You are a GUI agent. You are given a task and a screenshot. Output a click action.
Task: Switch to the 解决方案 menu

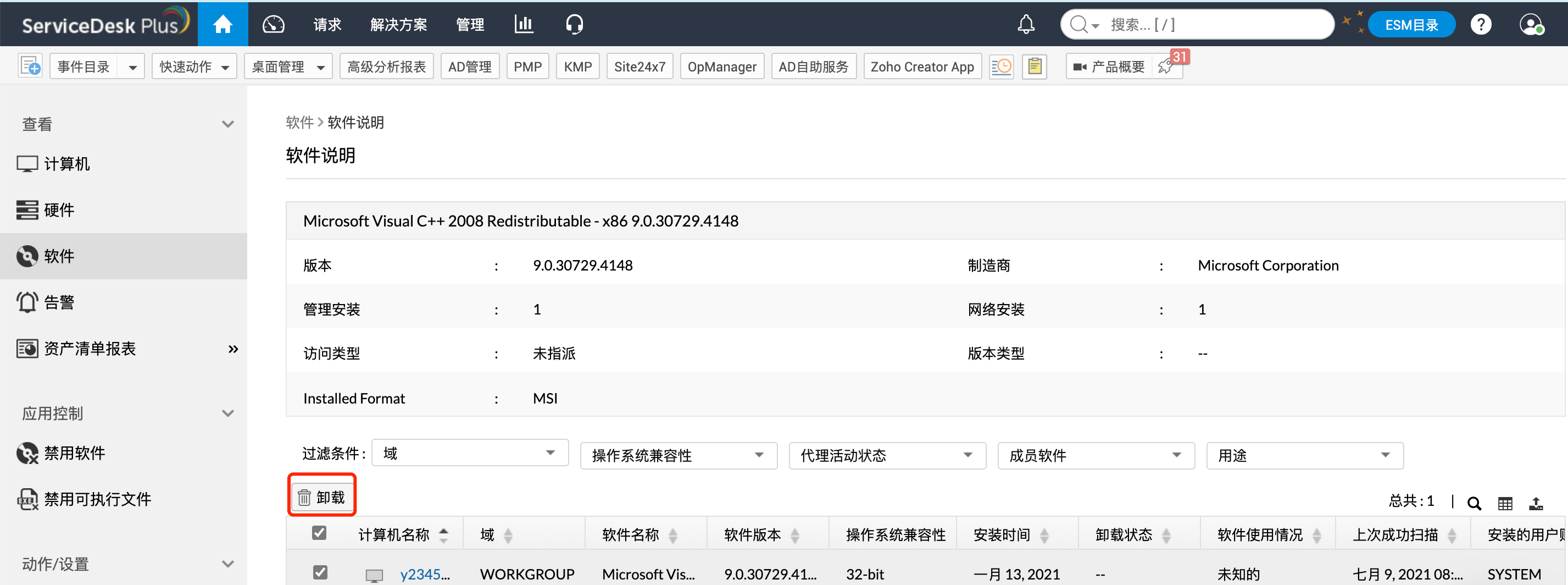(398, 24)
